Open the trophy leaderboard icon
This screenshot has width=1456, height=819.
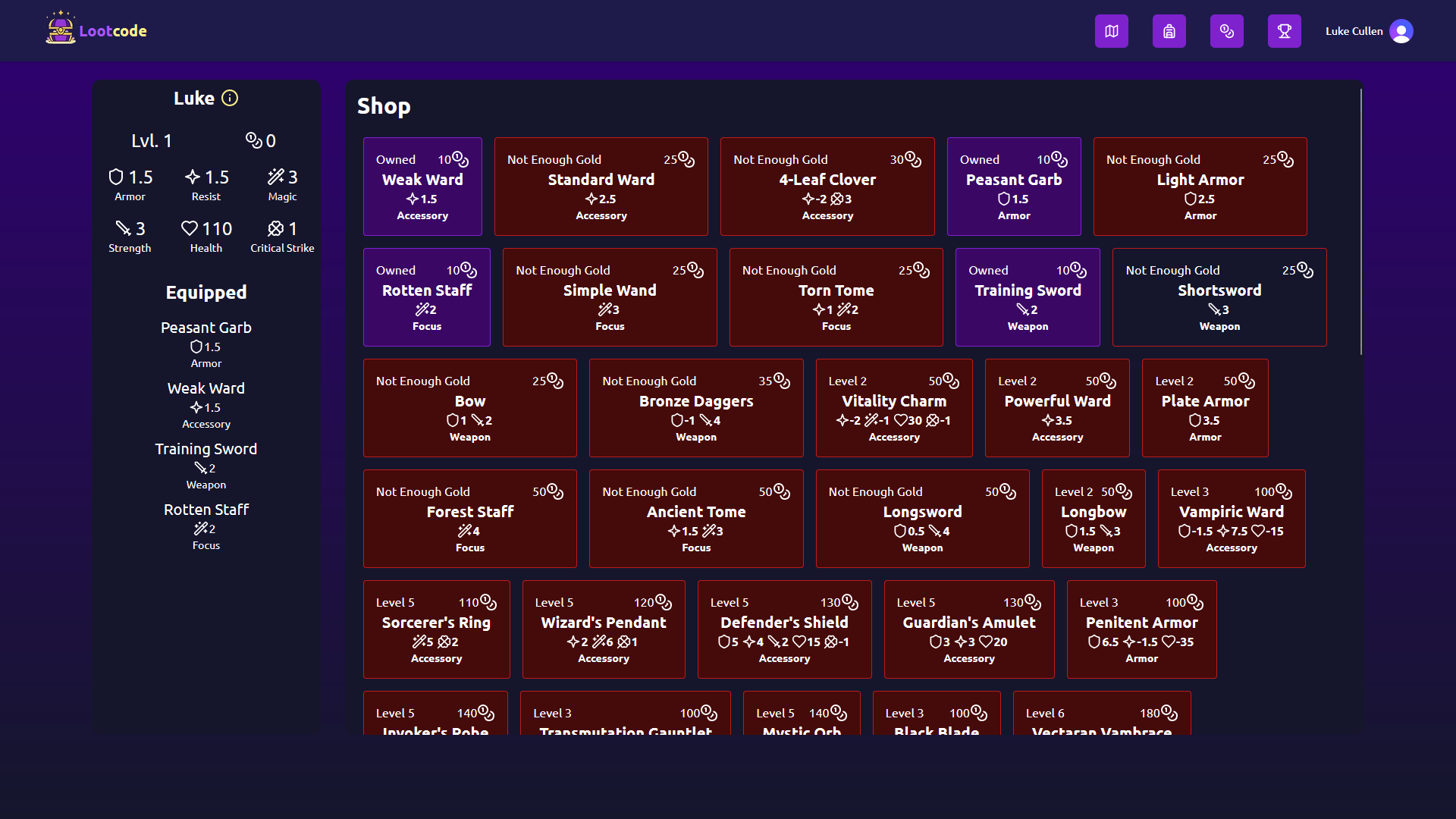coord(1284,31)
